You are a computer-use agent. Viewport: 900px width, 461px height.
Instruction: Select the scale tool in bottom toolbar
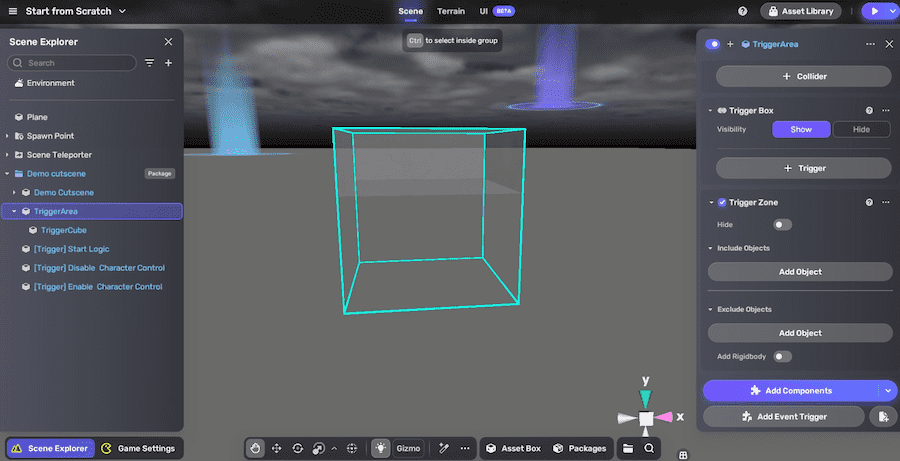[319, 448]
